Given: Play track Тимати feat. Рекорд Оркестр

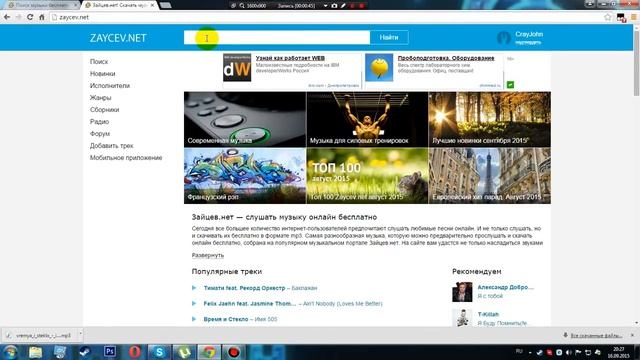Looking at the screenshot, I should 194,288.
